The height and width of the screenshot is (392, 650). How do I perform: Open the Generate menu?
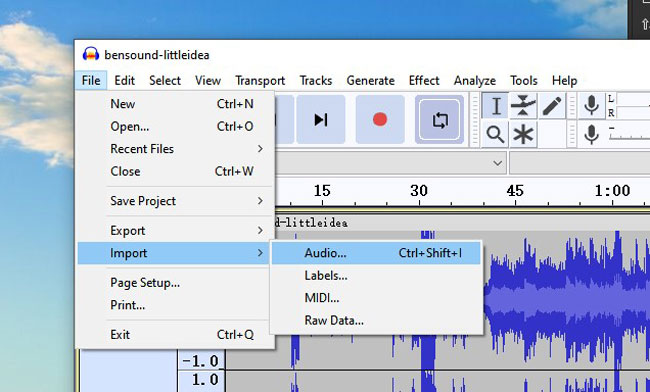[x=370, y=80]
